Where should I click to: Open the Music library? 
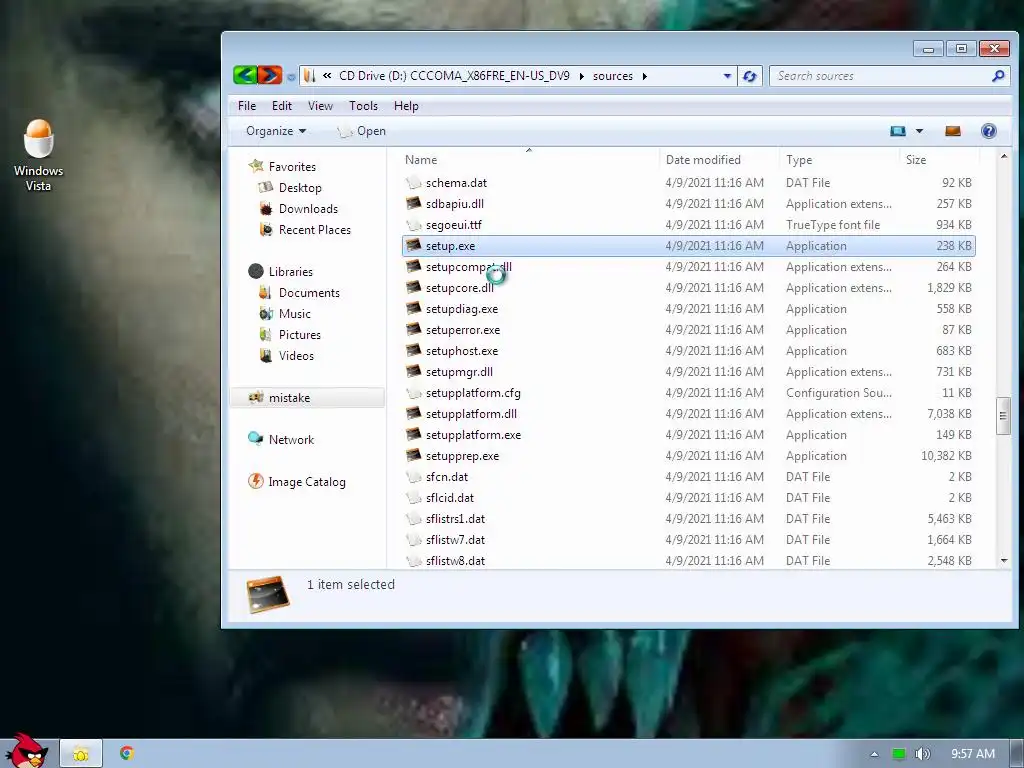[x=295, y=313]
